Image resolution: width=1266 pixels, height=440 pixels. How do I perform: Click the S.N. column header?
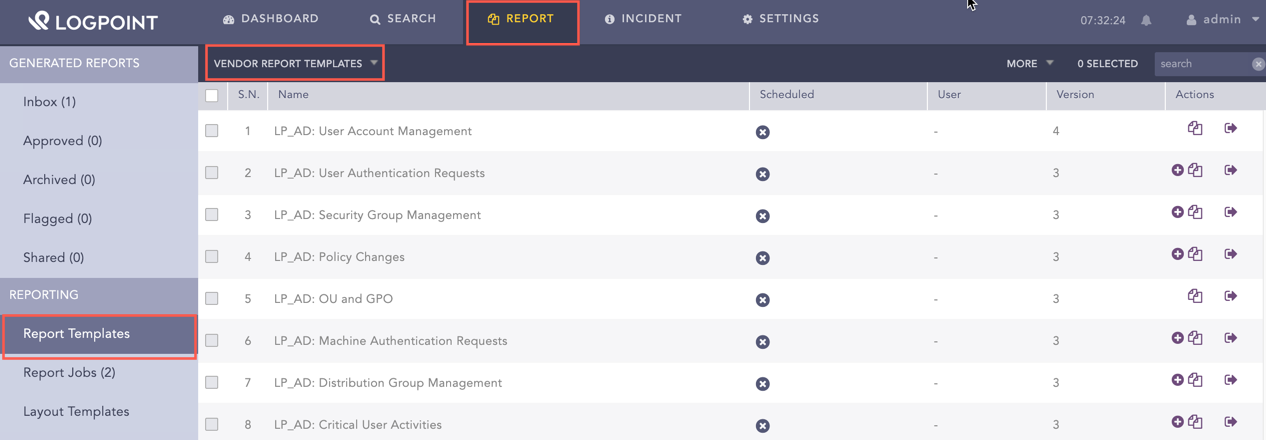(249, 95)
